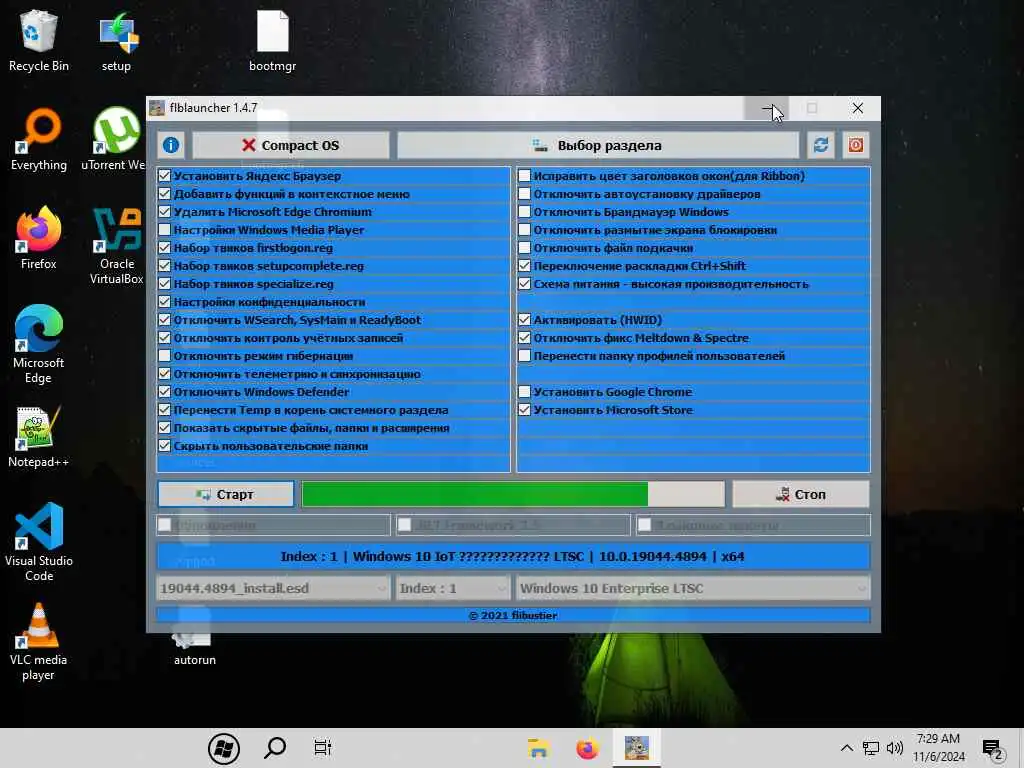
Task: Select the uTorrent Web desktop shortcut
Action: click(x=115, y=140)
